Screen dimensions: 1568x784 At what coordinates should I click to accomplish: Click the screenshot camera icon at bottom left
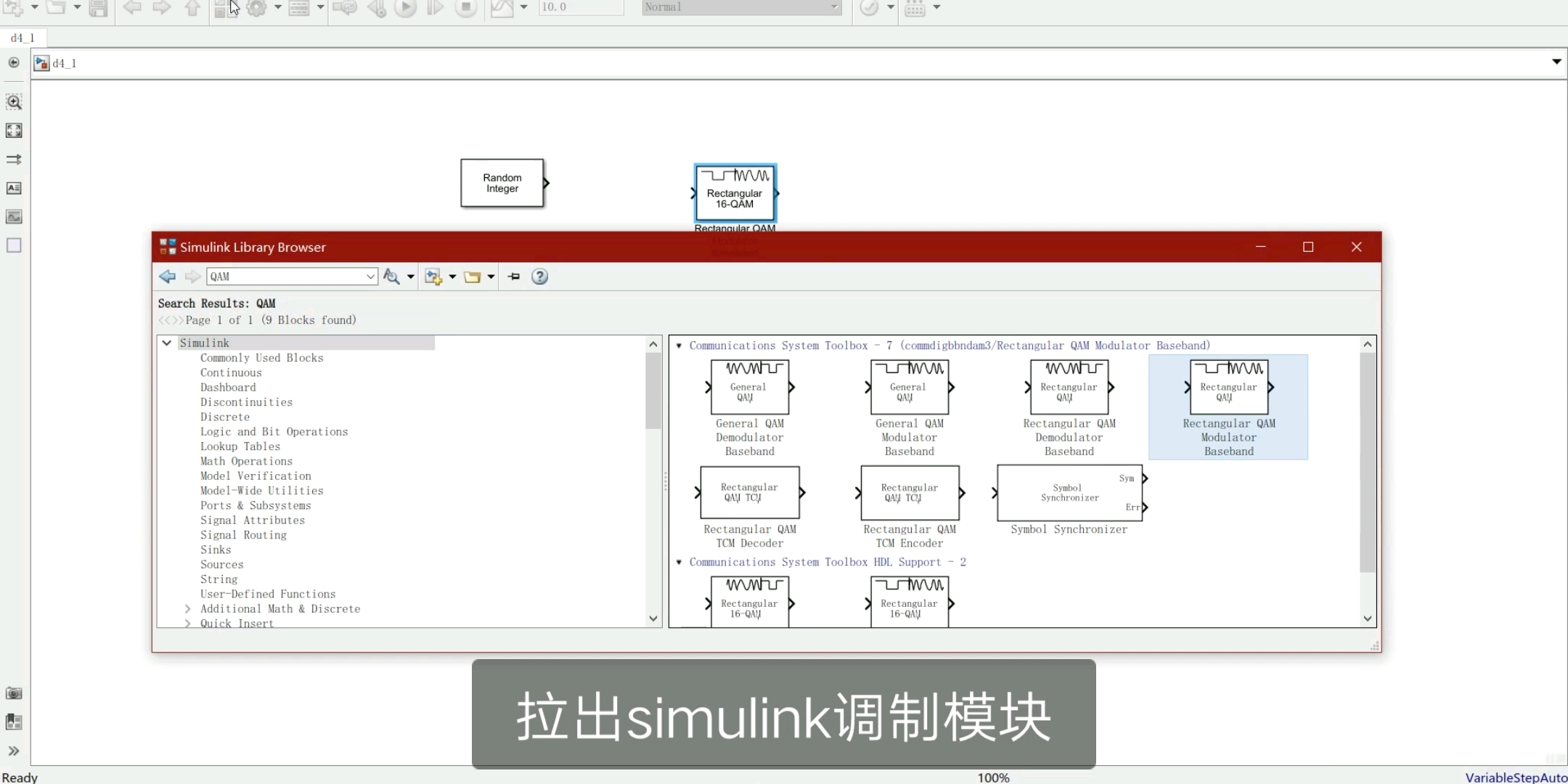click(14, 693)
